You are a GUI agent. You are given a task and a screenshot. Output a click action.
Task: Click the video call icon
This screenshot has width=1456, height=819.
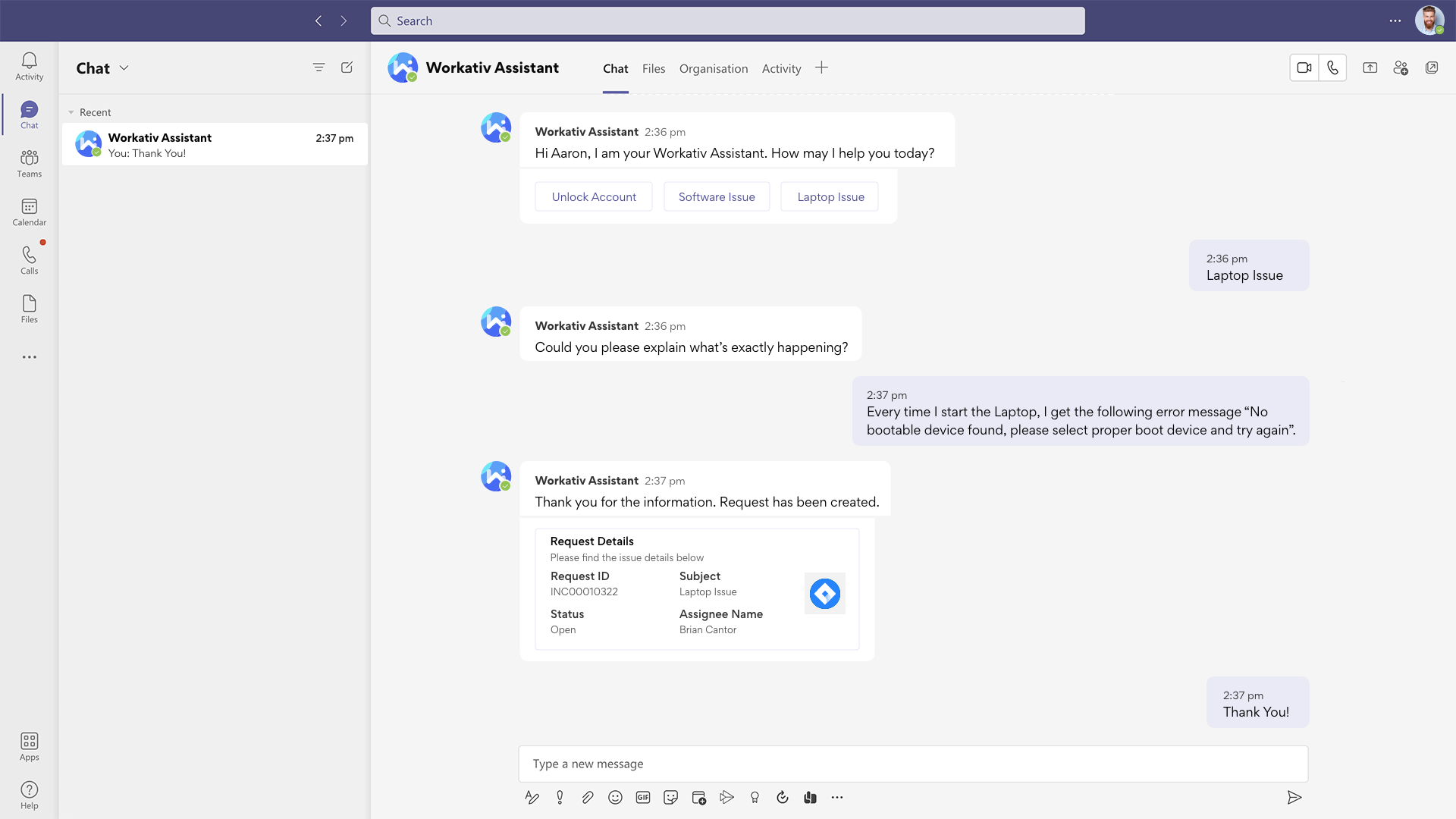coord(1304,67)
